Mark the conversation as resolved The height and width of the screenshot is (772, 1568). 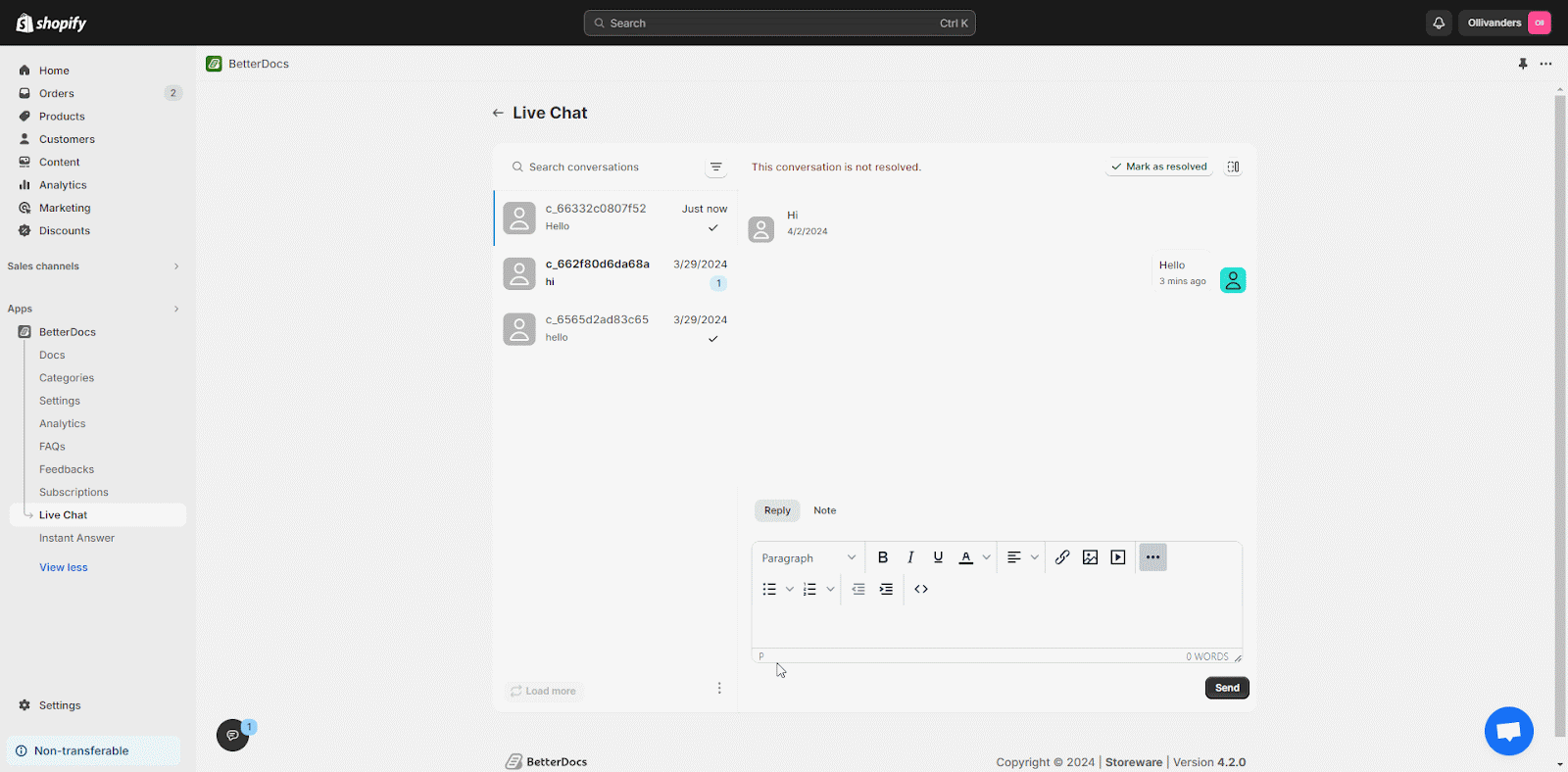[1159, 167]
